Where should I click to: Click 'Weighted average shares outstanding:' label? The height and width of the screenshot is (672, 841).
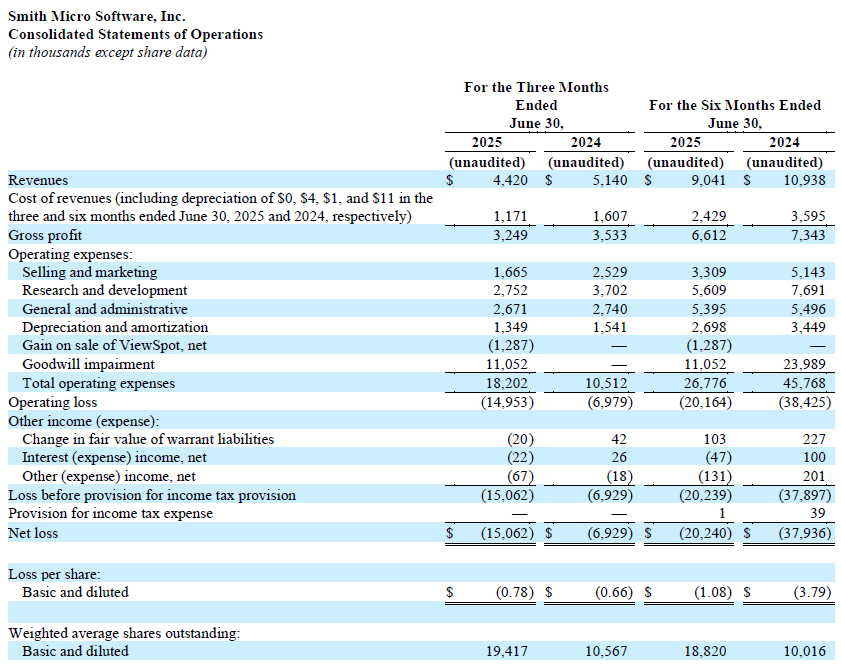click(x=124, y=633)
